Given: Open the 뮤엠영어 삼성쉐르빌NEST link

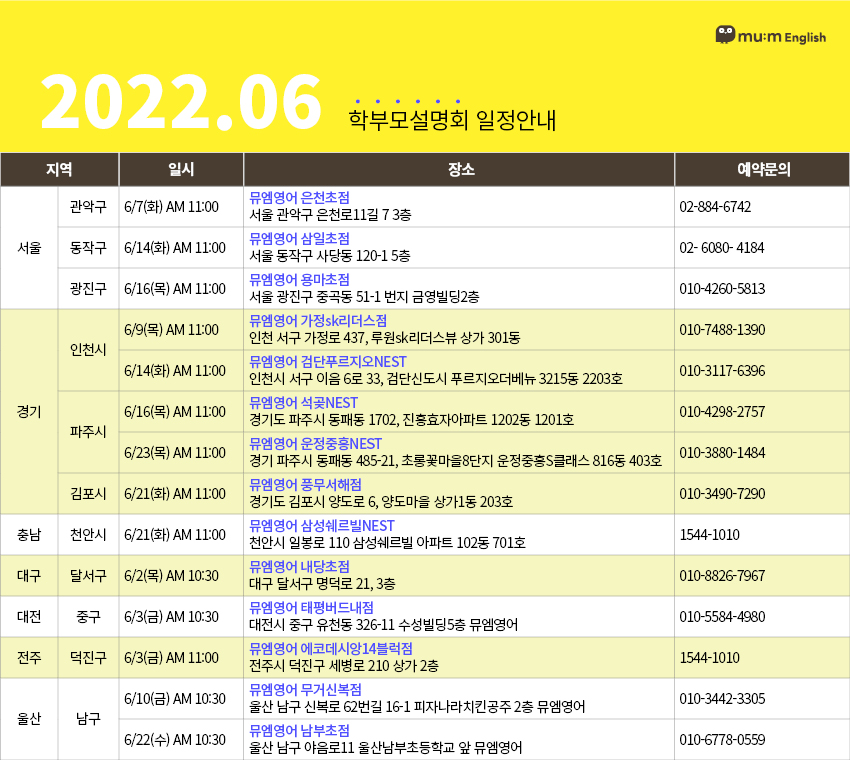Looking at the screenshot, I should [x=321, y=526].
